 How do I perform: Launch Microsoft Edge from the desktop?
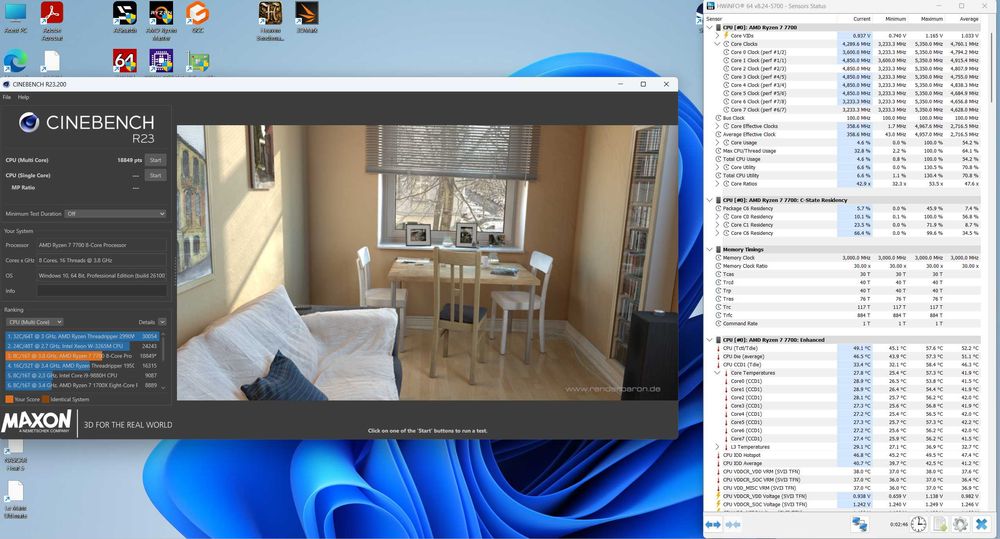15,61
